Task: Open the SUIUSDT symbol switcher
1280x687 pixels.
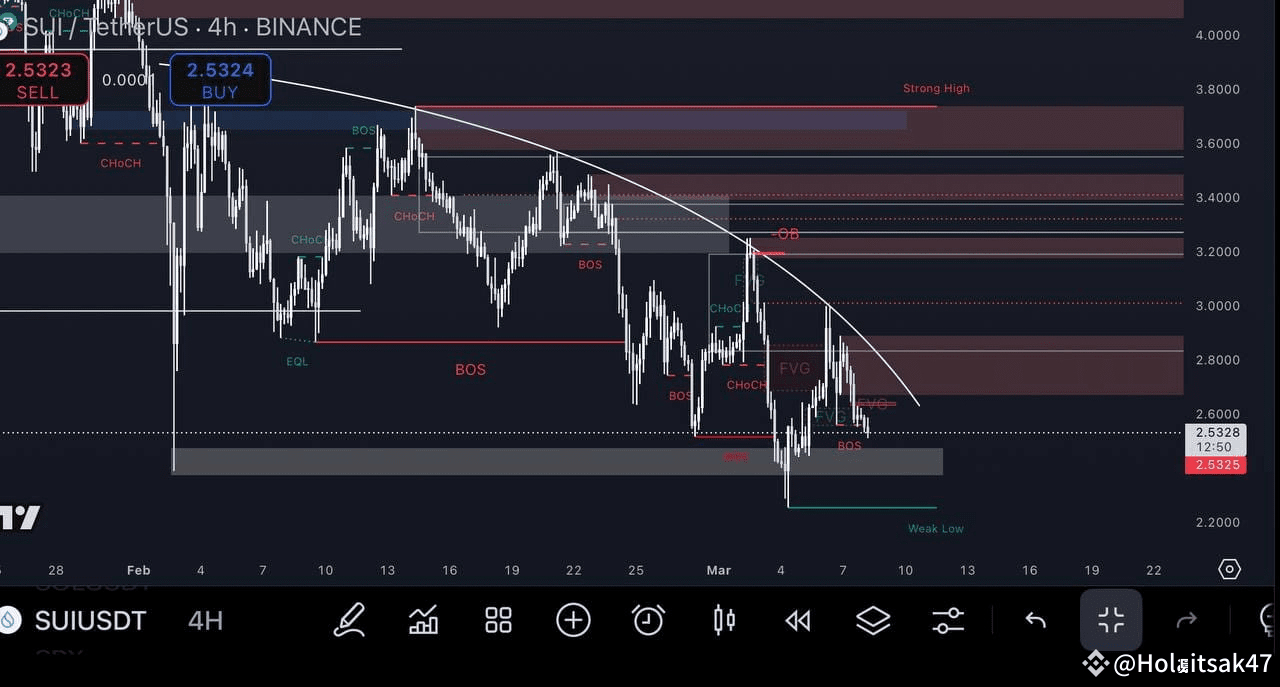Action: pos(90,620)
